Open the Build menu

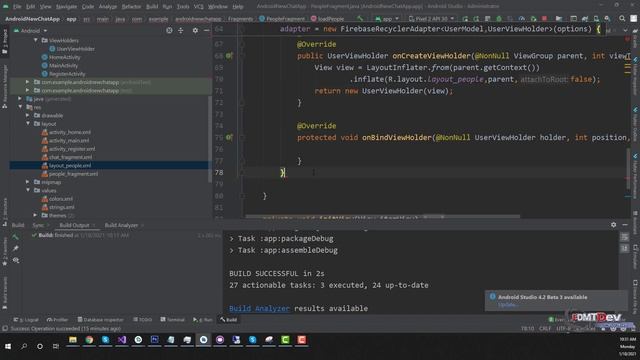[x=152, y=7]
